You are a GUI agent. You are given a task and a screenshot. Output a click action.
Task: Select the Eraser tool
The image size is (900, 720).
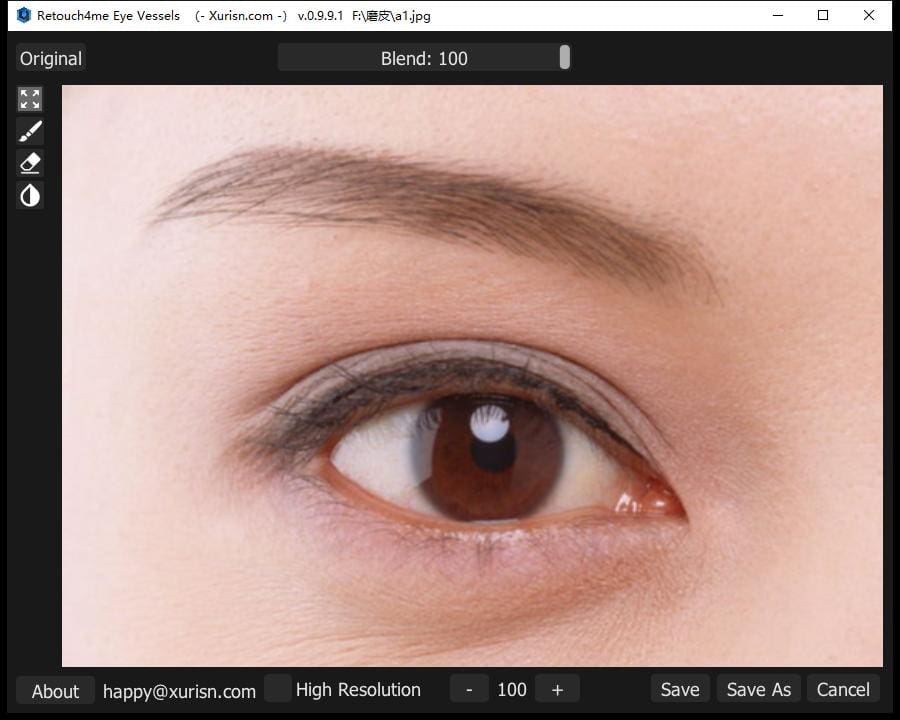tap(30, 163)
